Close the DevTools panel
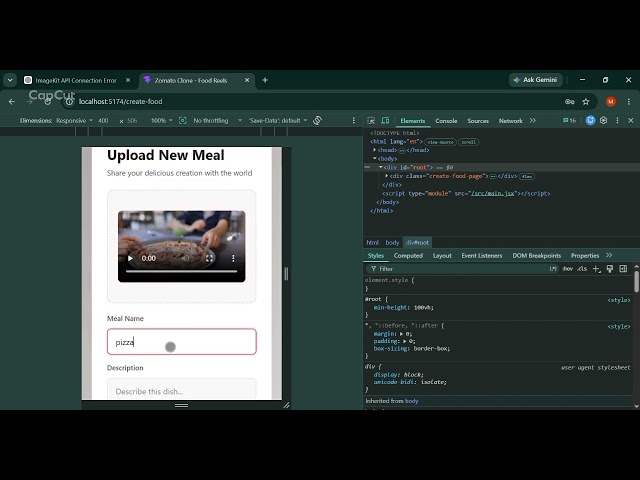 pyautogui.click(x=631, y=120)
